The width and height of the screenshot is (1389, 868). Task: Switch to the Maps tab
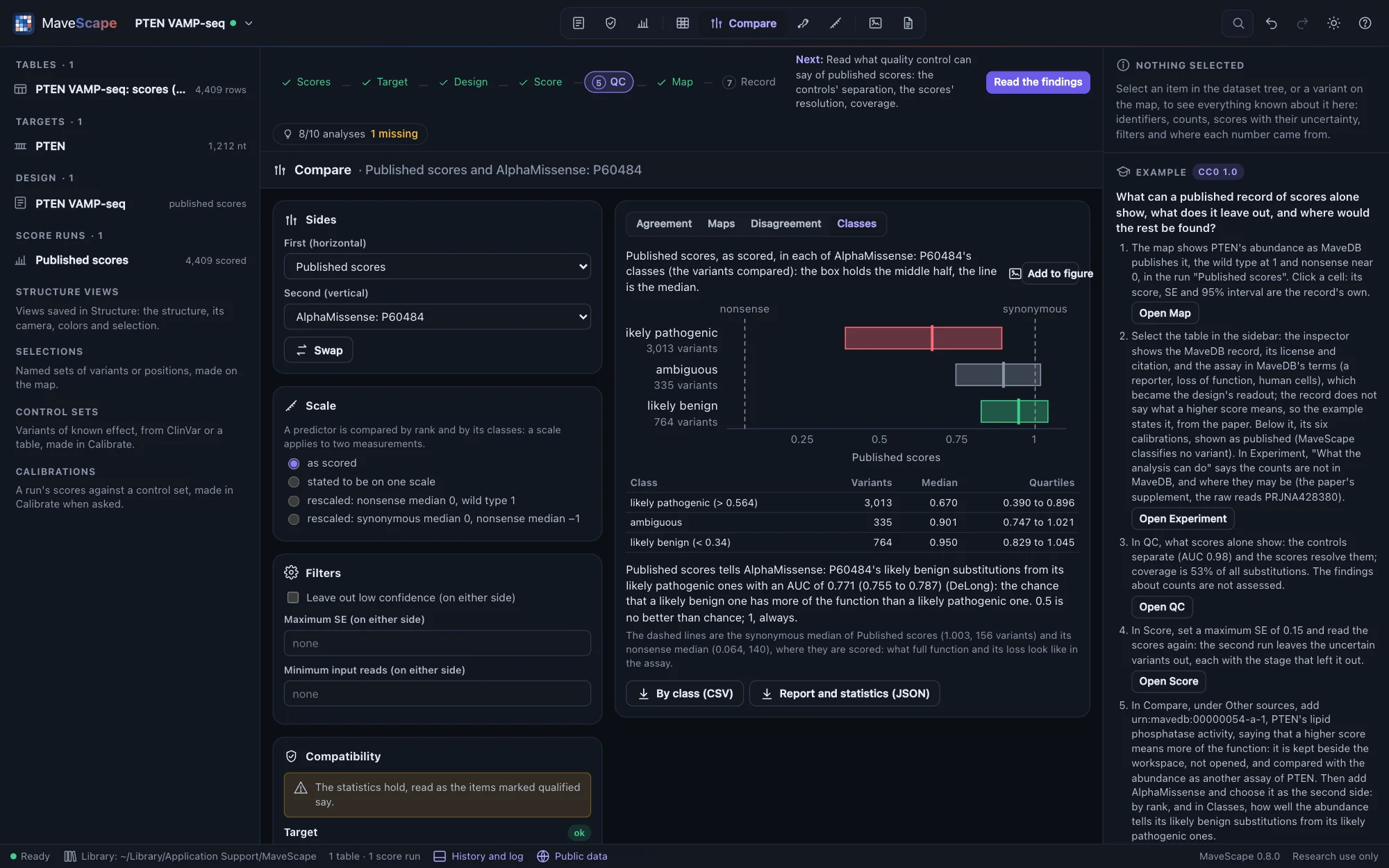pyautogui.click(x=721, y=224)
